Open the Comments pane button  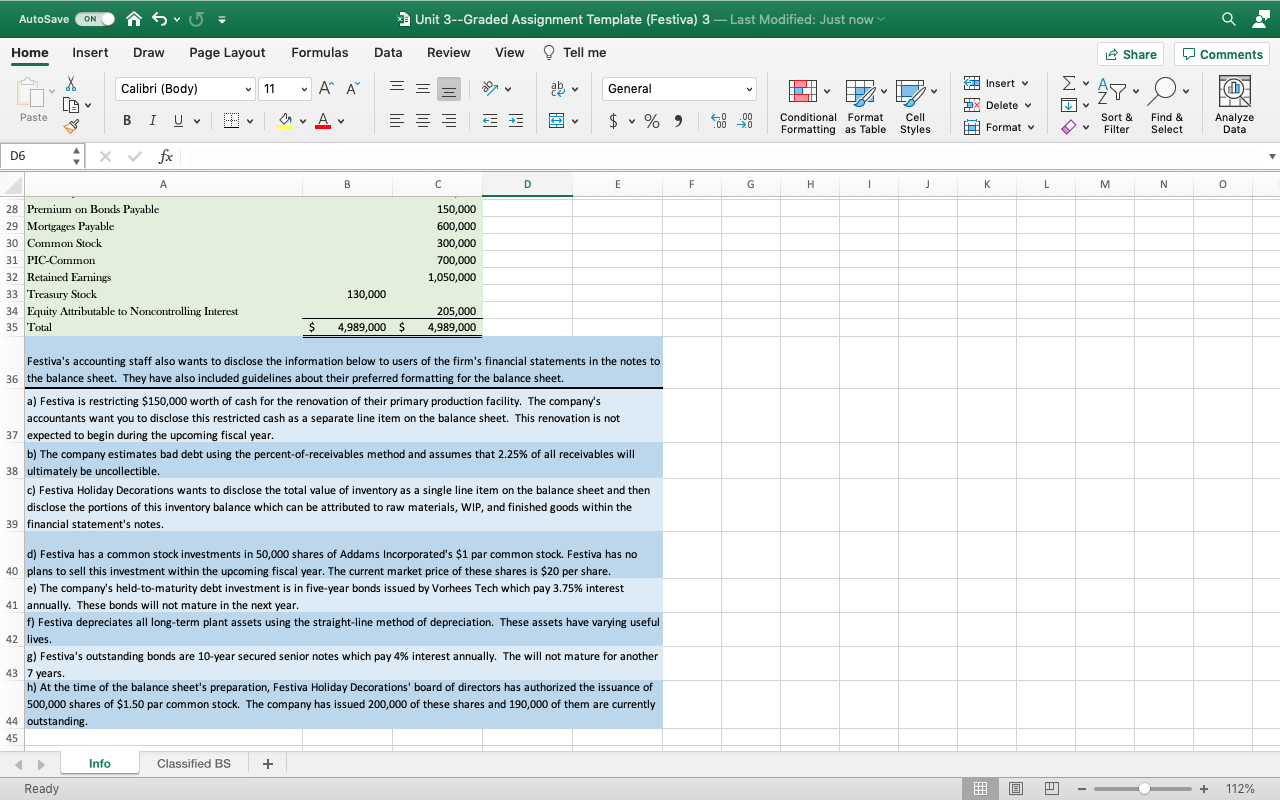(1221, 54)
